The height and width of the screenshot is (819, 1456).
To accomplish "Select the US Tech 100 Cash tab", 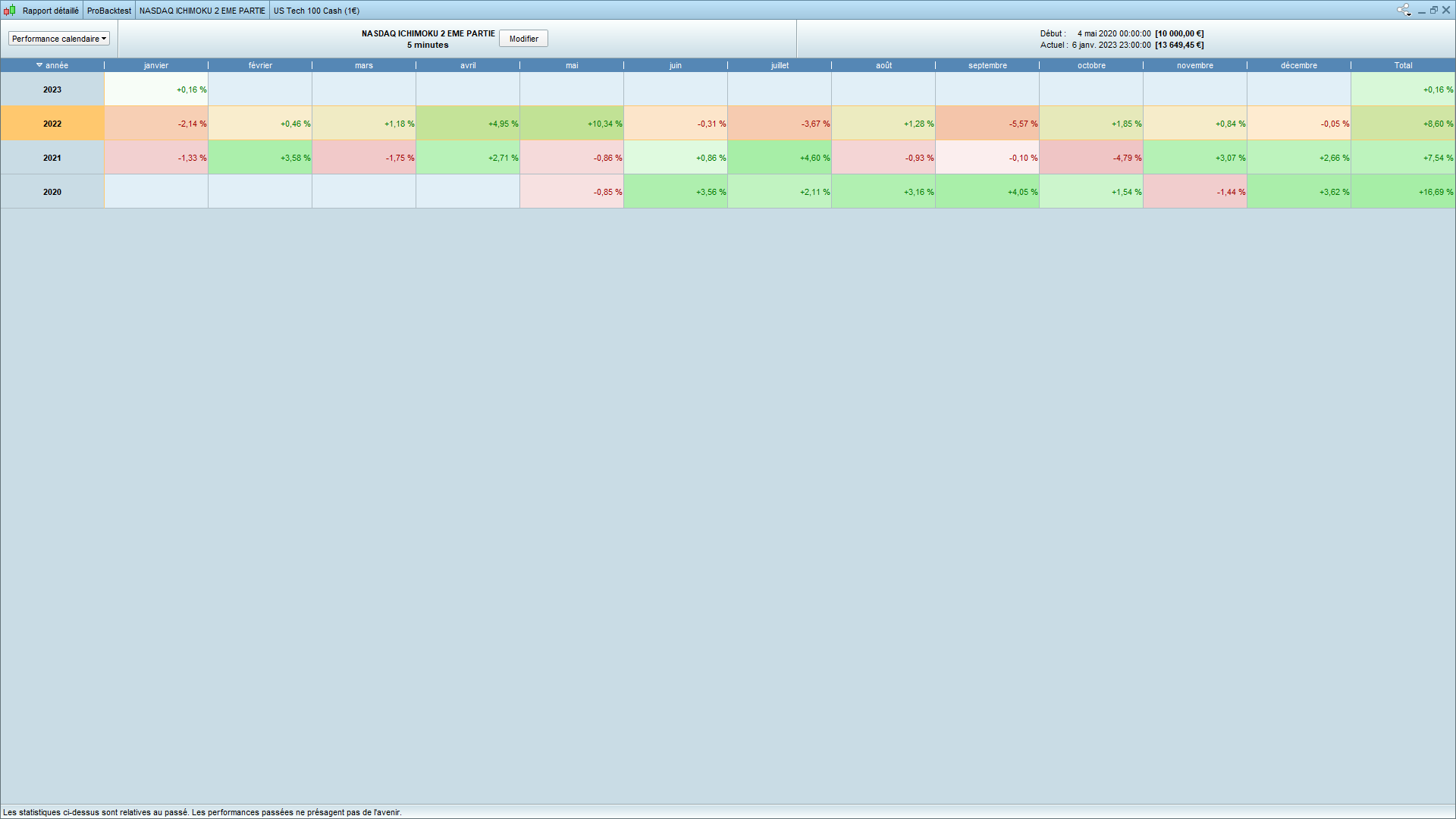I will tap(316, 11).
